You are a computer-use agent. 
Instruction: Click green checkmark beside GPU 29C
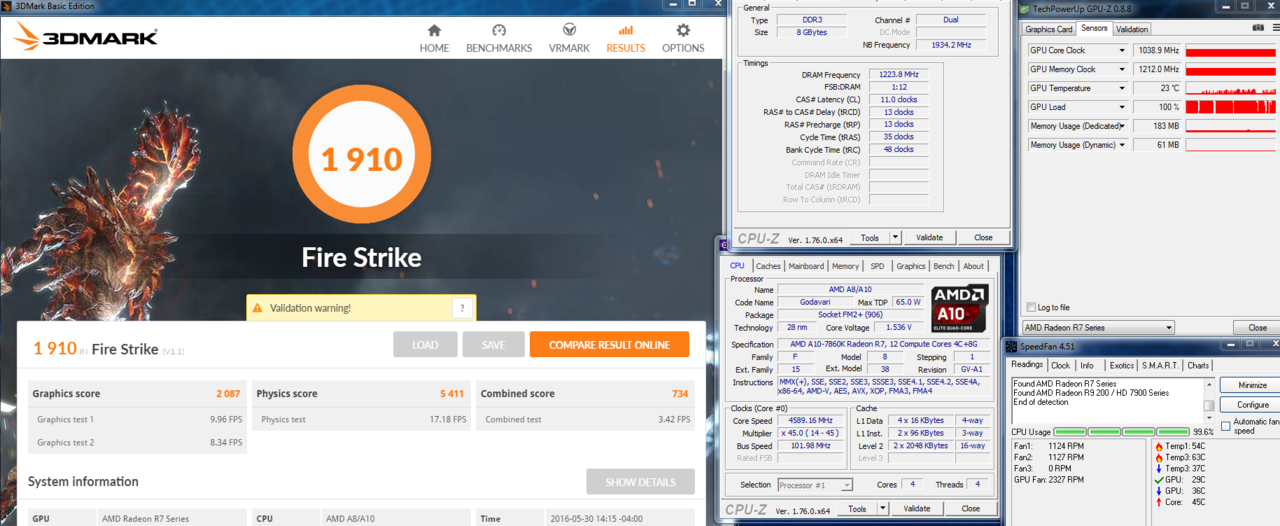coord(1158,479)
